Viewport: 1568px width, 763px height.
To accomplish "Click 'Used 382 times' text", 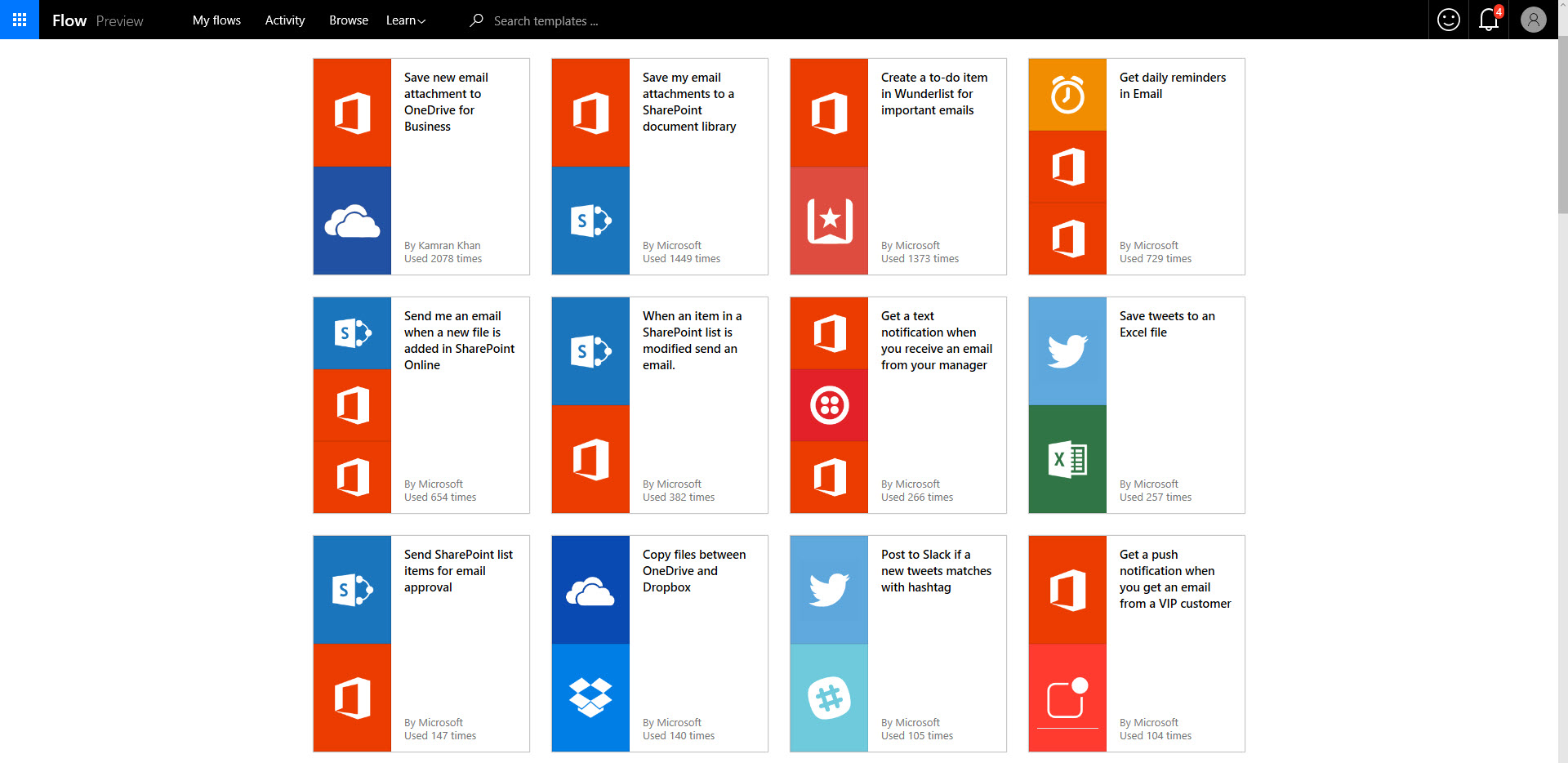I will (x=678, y=497).
